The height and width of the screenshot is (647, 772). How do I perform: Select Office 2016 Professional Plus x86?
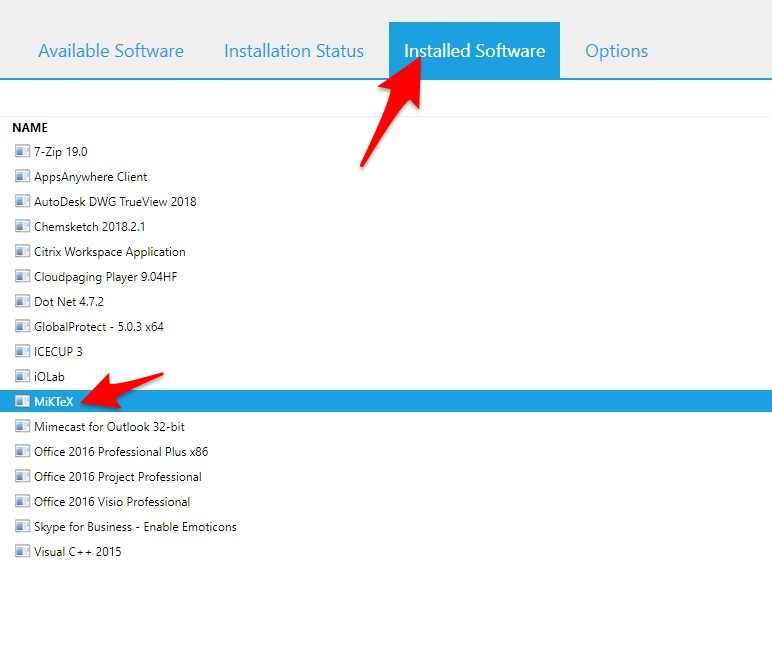[121, 452]
